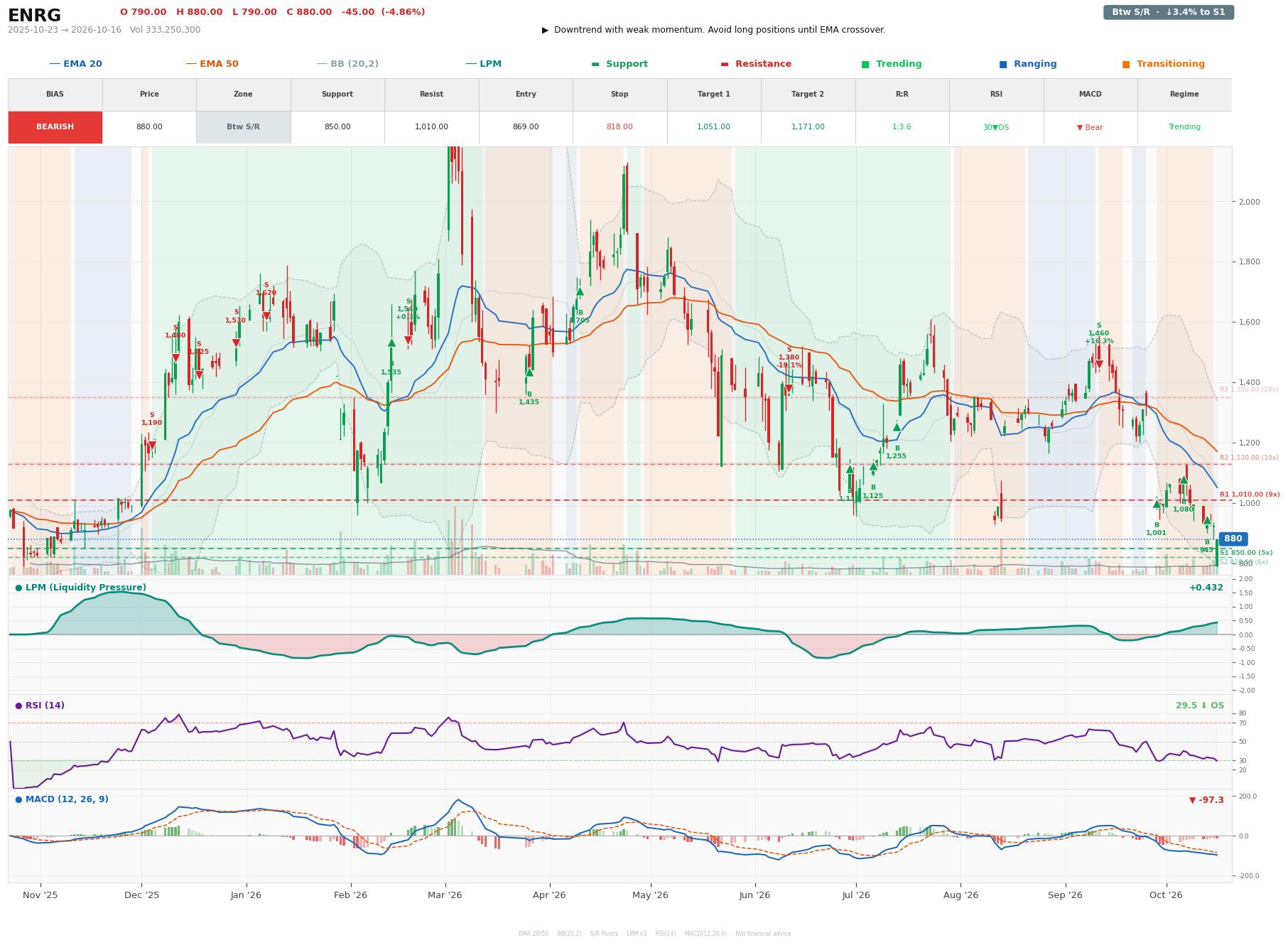The height and width of the screenshot is (945, 1288).
Task: Click the sell marker labeled S 1,190
Action: click(151, 445)
